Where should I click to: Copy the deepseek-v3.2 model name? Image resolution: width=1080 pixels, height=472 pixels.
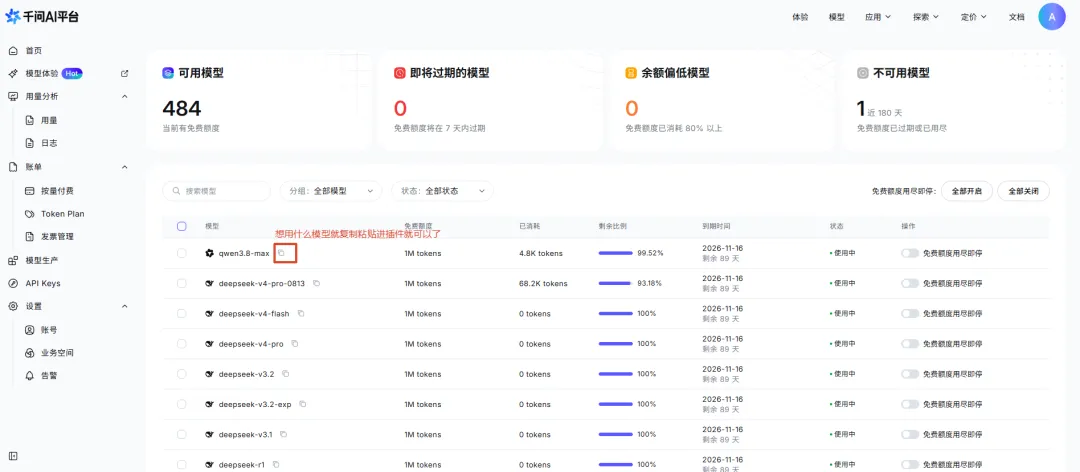(x=286, y=373)
